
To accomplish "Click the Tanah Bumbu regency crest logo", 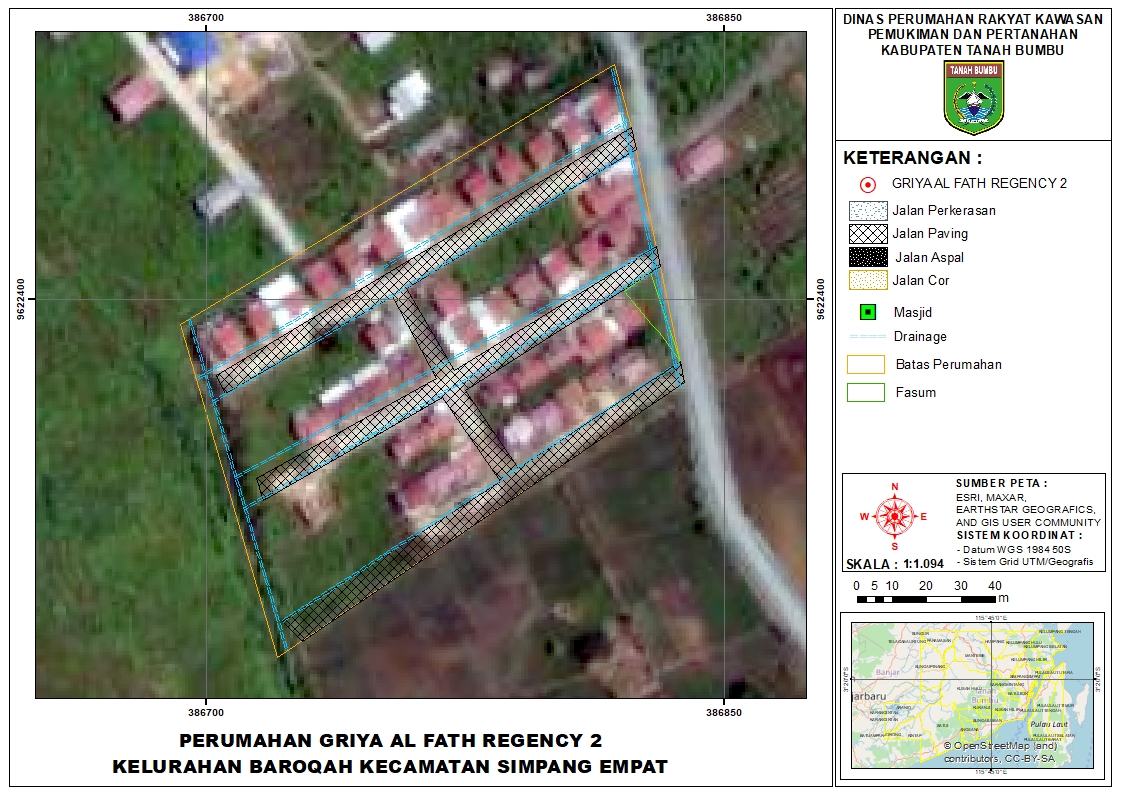I will (x=974, y=97).
